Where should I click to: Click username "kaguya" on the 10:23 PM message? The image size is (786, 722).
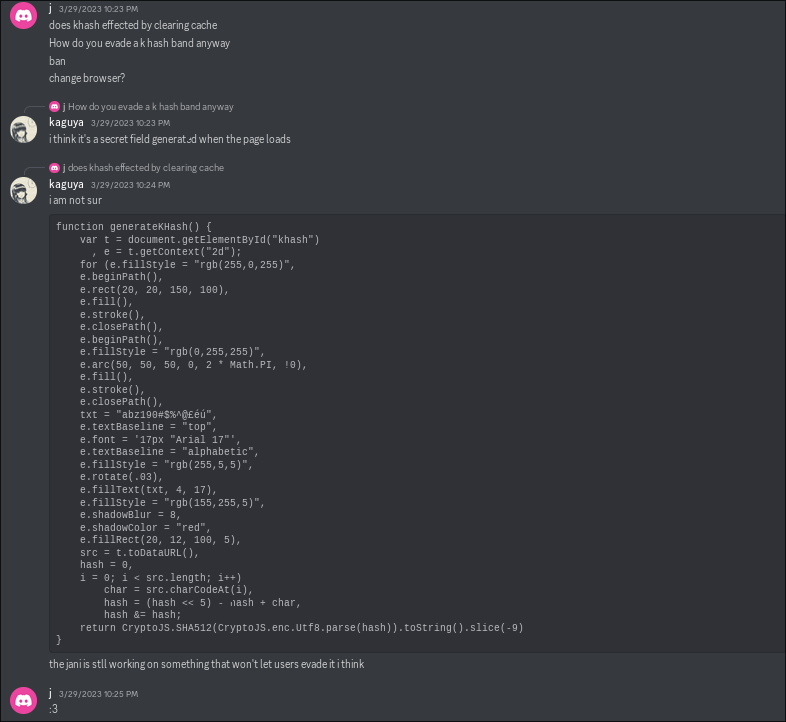click(x=66, y=122)
